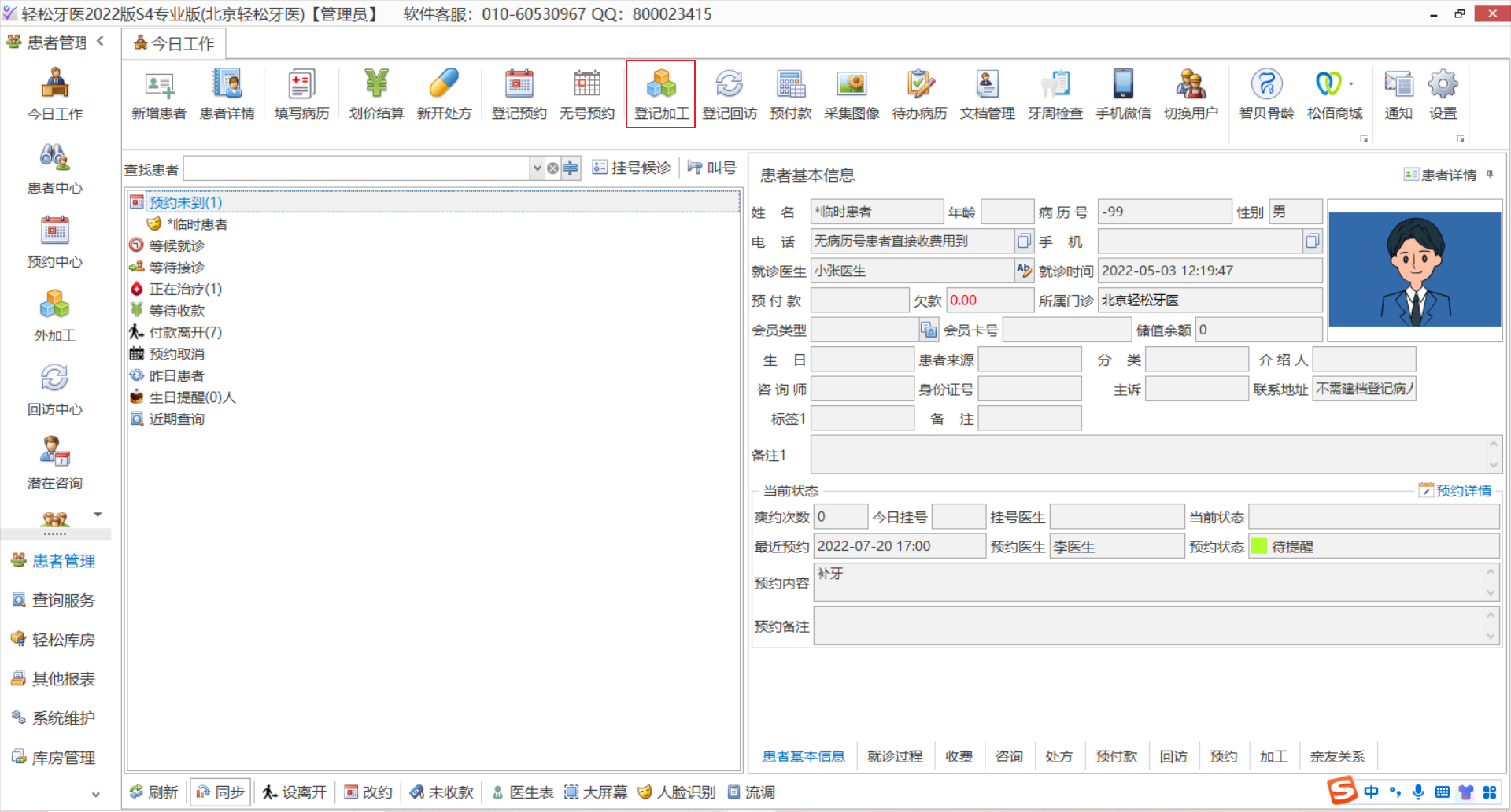Viewport: 1511px width, 812px height.
Task: Click the 同步 button
Action: pyautogui.click(x=220, y=792)
